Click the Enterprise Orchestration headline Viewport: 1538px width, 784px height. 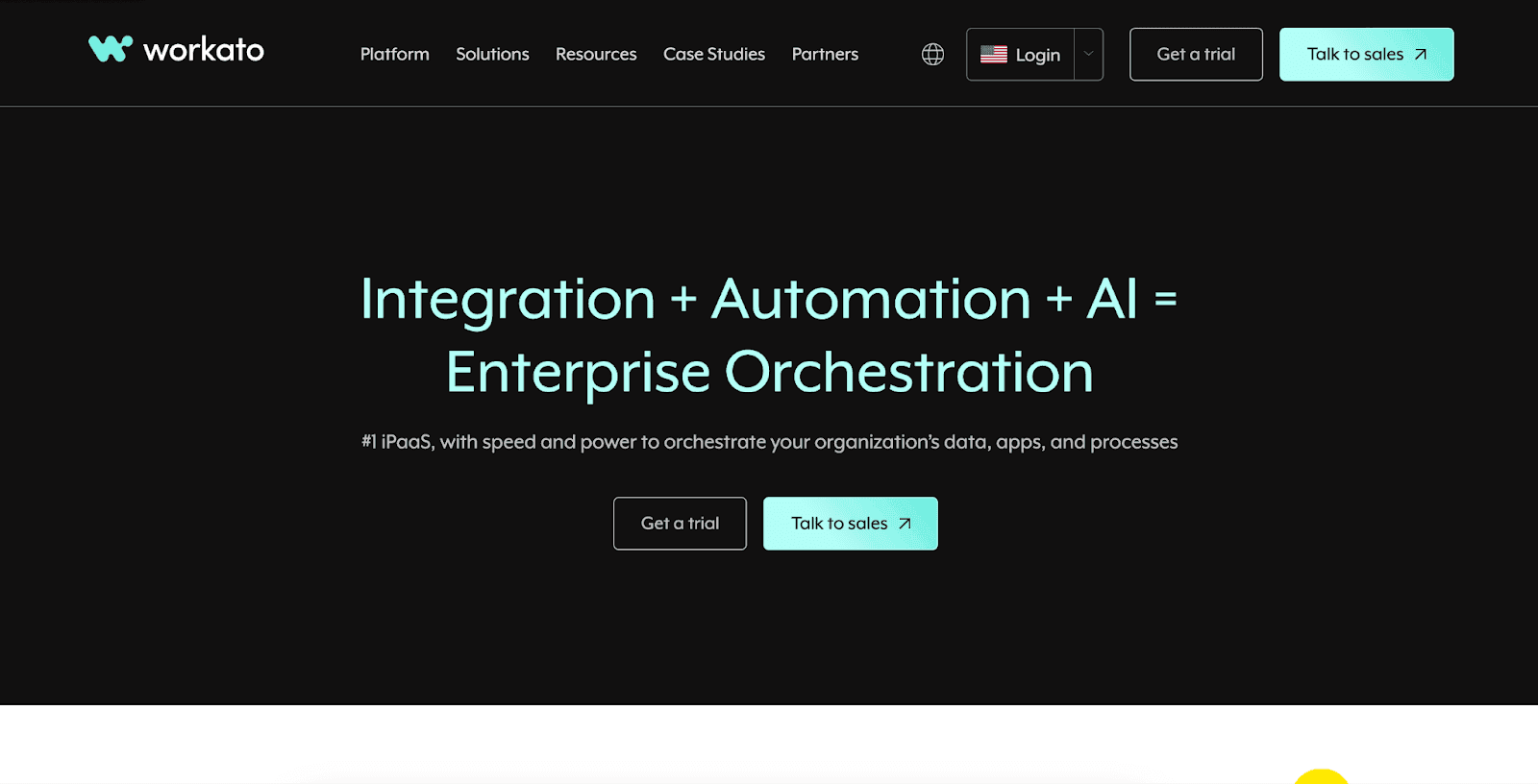(769, 373)
